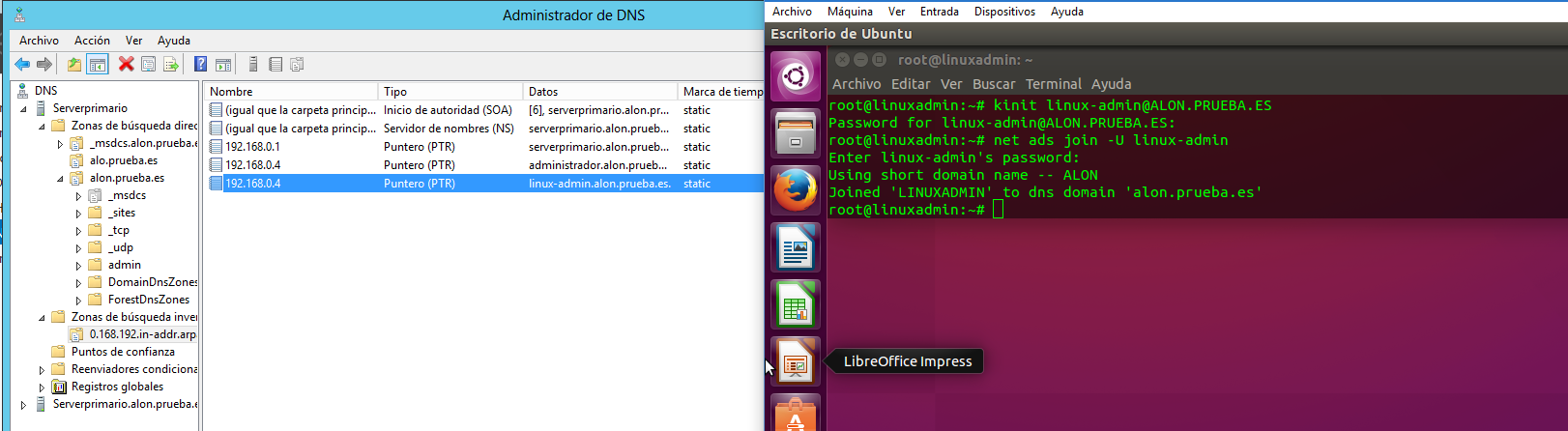Click the export list toolbar icon
1568x431 pixels.
pyautogui.click(x=171, y=65)
